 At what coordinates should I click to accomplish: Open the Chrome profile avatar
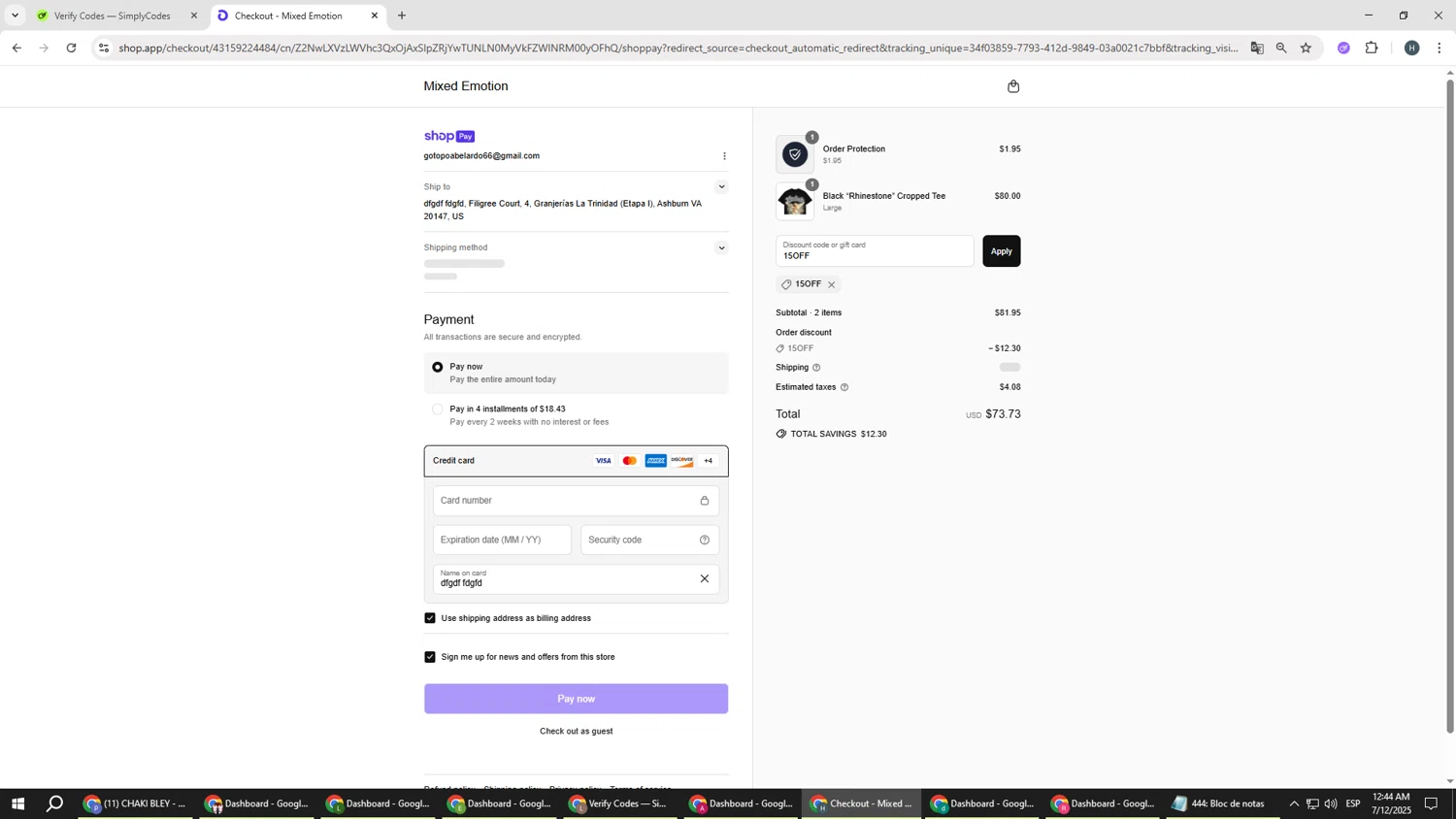1412,48
